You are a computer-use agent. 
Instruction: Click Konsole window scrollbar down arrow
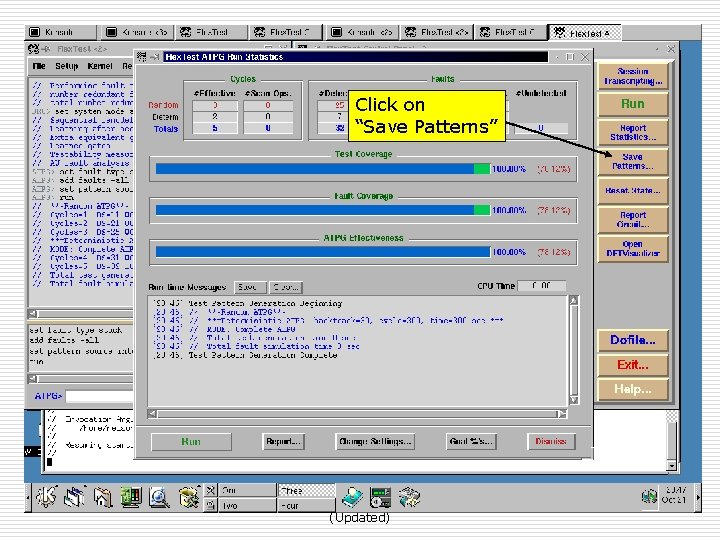(672, 466)
